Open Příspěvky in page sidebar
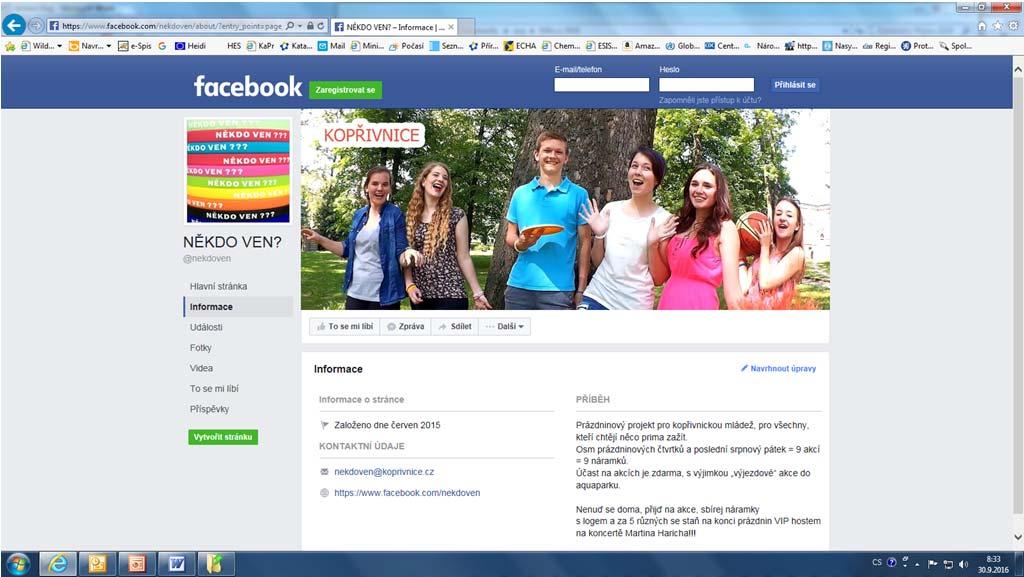Viewport: 1024px width, 577px height. (210, 409)
